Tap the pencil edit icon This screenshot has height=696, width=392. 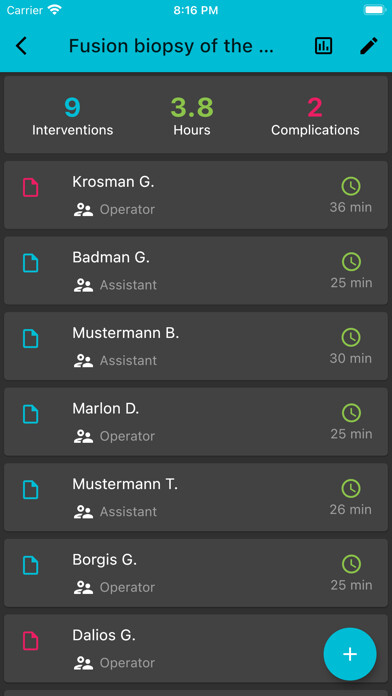tap(368, 46)
